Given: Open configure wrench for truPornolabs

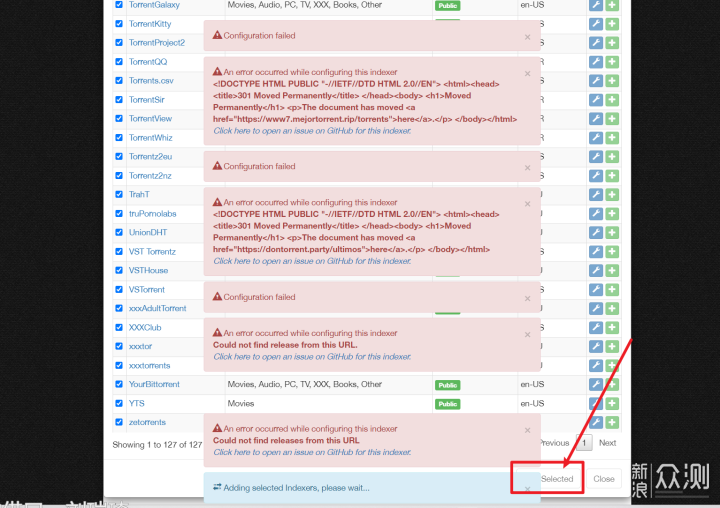Looking at the screenshot, I should pos(596,214).
